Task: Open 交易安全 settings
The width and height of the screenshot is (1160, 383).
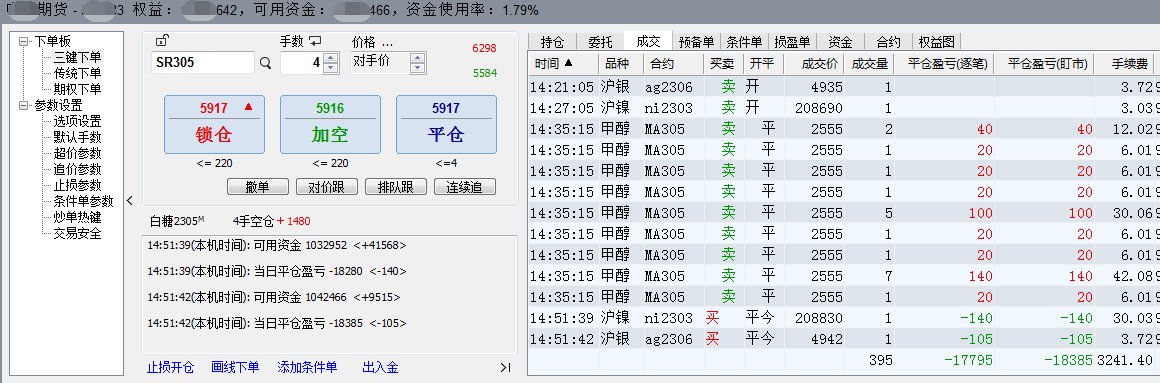Action: tap(78, 234)
